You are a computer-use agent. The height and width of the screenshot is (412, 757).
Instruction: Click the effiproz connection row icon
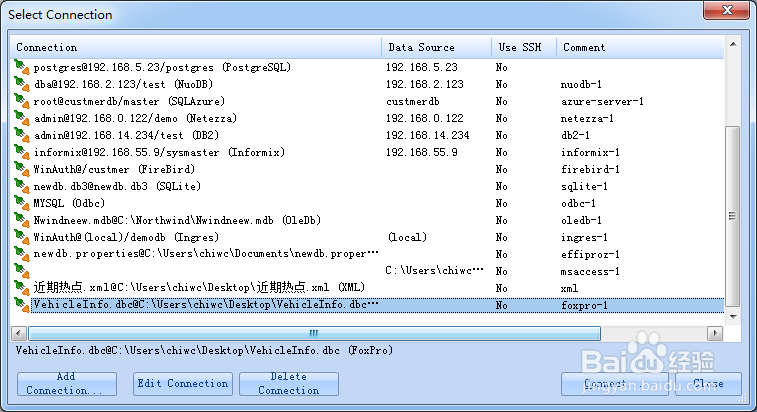coord(22,254)
